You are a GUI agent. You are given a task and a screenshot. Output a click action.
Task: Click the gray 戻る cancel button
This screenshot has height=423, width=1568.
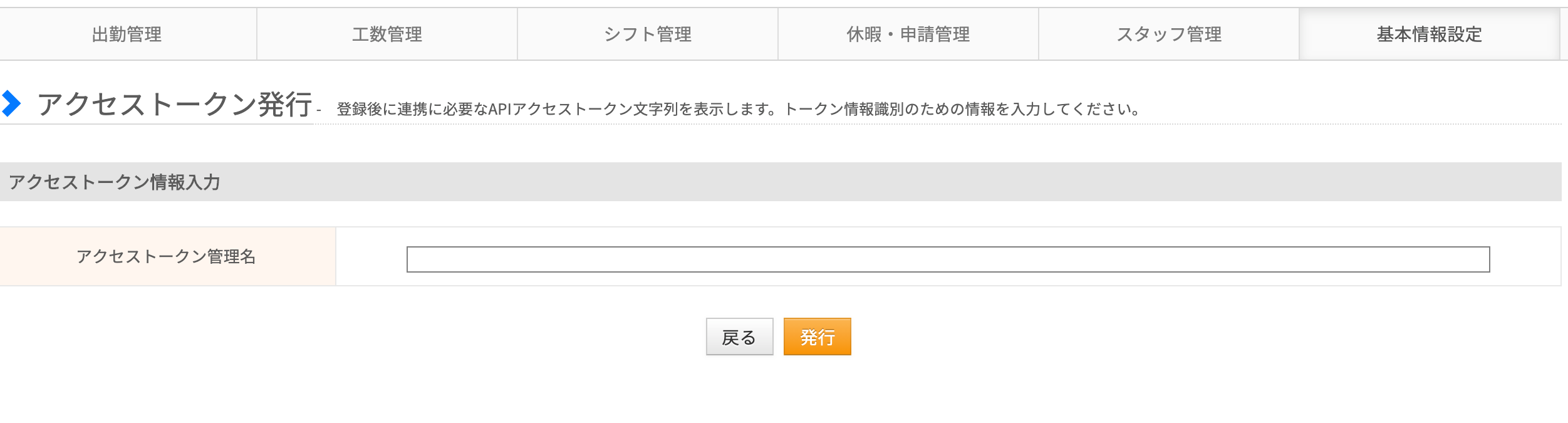pyautogui.click(x=739, y=338)
